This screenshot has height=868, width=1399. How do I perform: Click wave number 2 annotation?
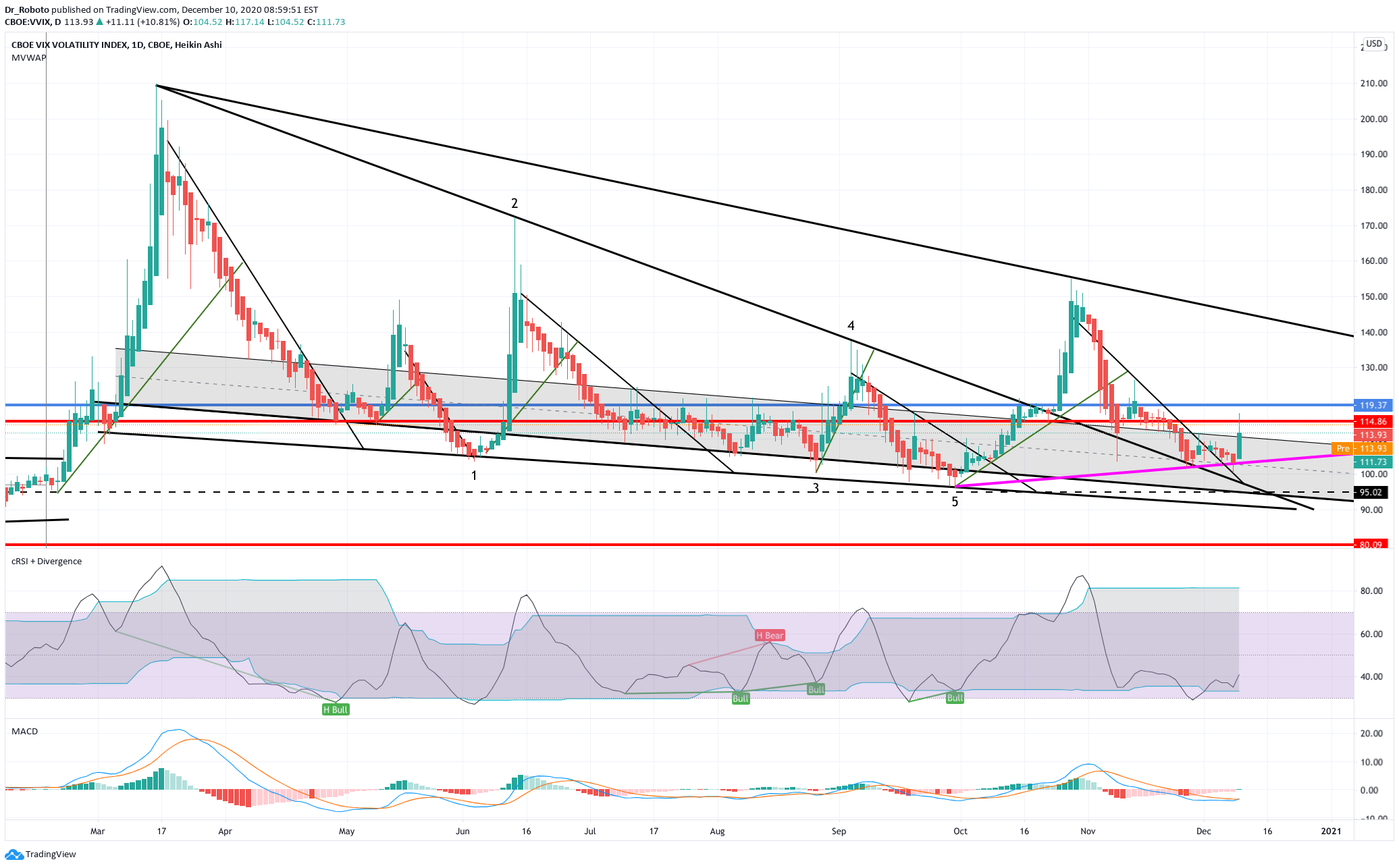[x=514, y=204]
